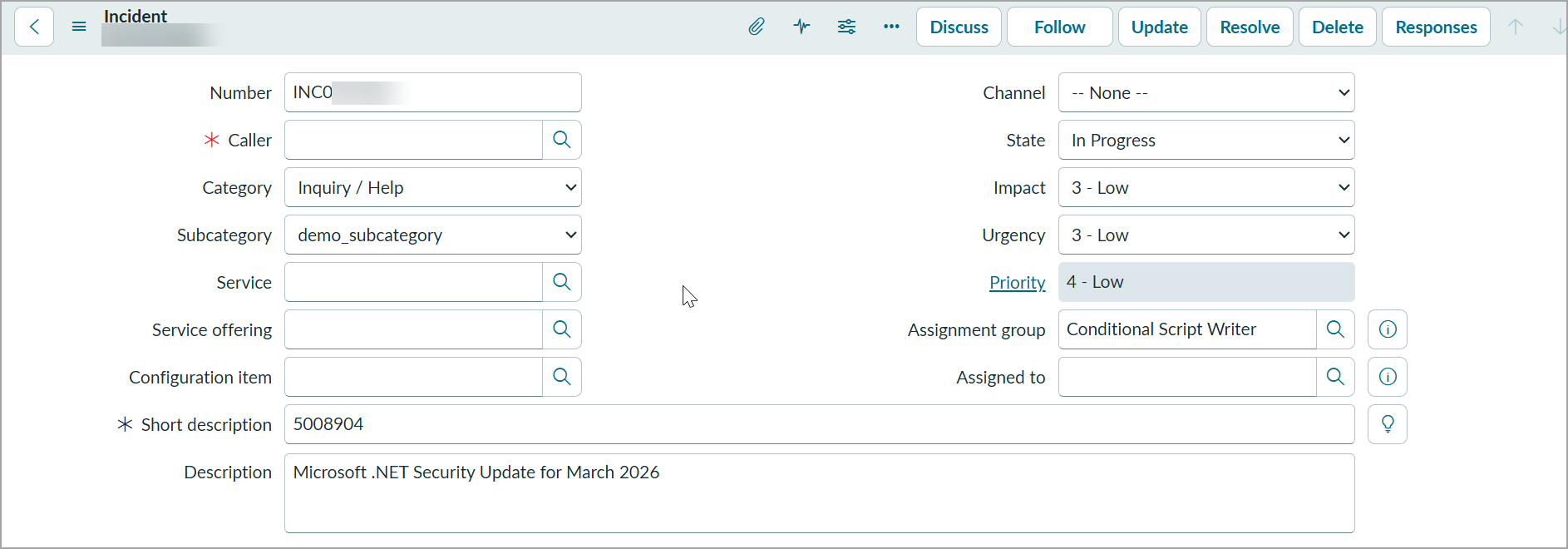This screenshot has height=549, width=1568.
Task: Click inside the Description text area
Action: point(820,492)
